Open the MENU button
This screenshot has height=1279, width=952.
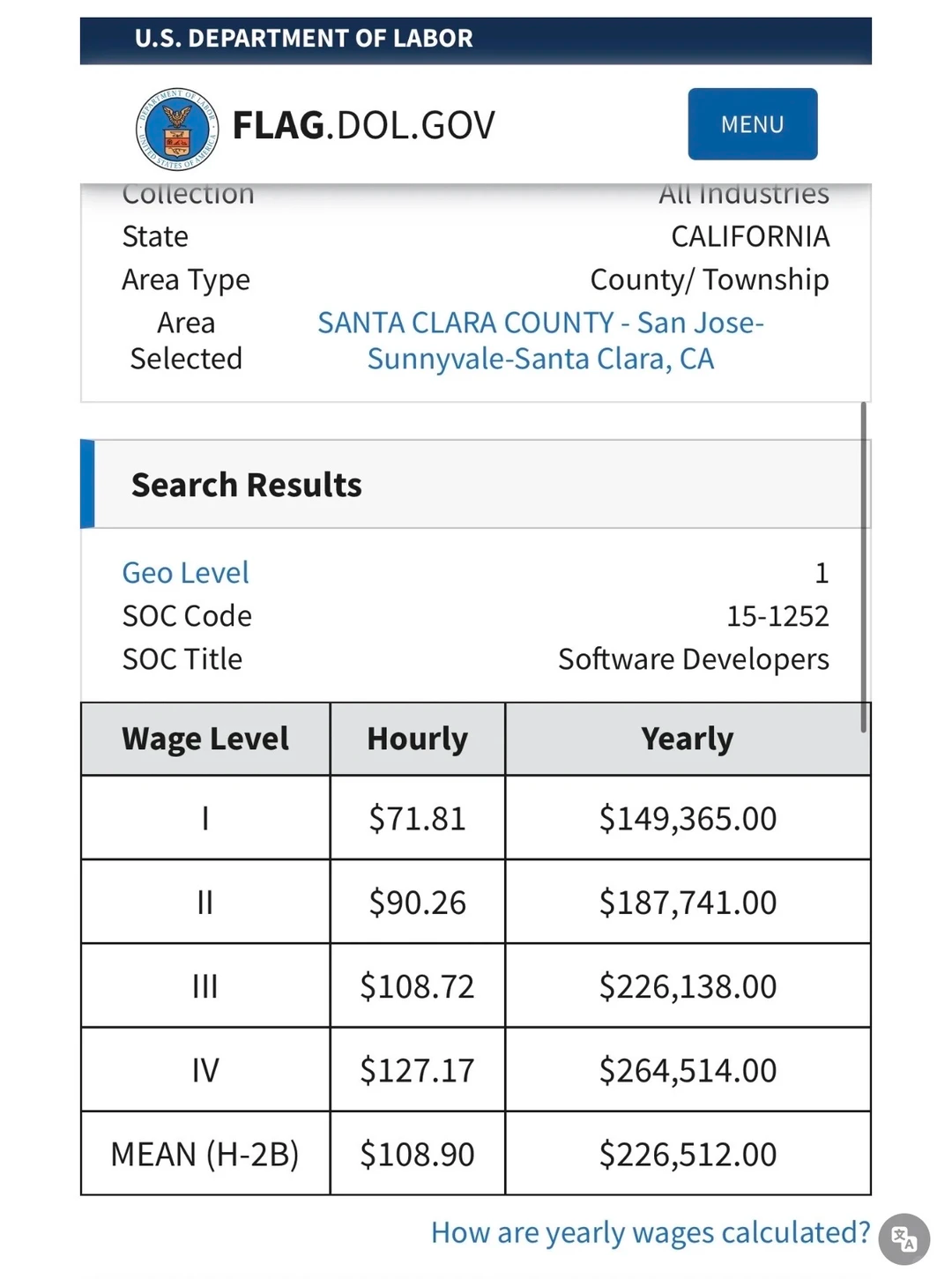point(752,124)
